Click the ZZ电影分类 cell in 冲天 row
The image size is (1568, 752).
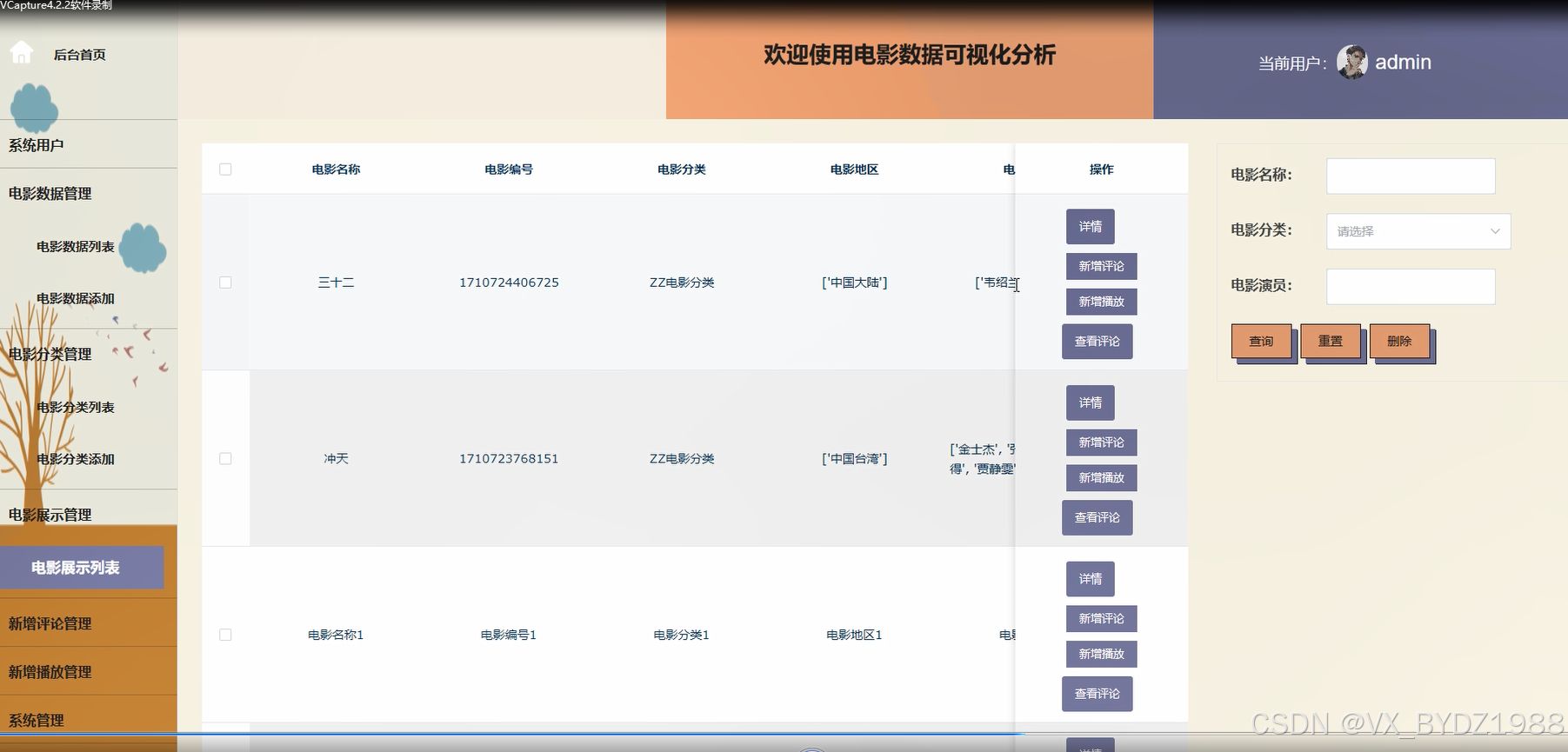pyautogui.click(x=682, y=458)
